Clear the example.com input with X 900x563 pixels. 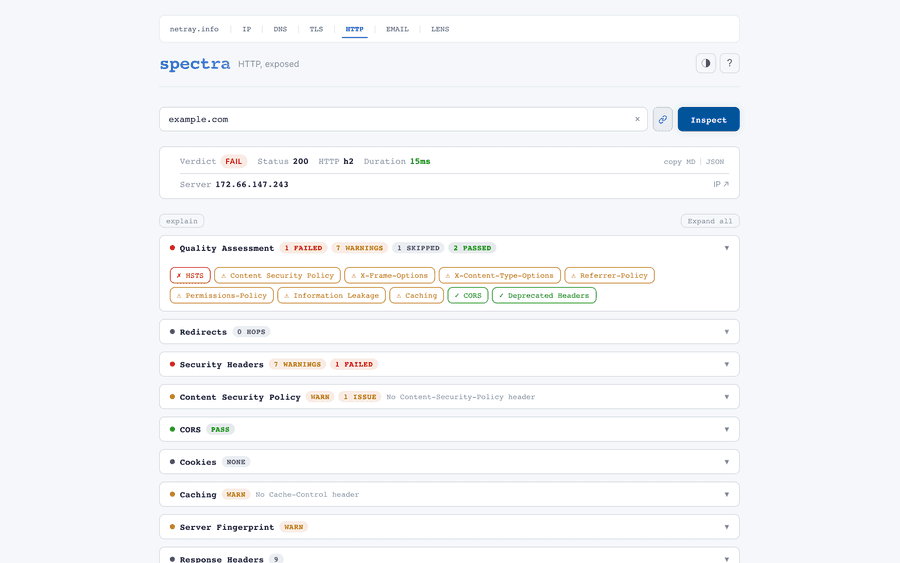tap(637, 119)
